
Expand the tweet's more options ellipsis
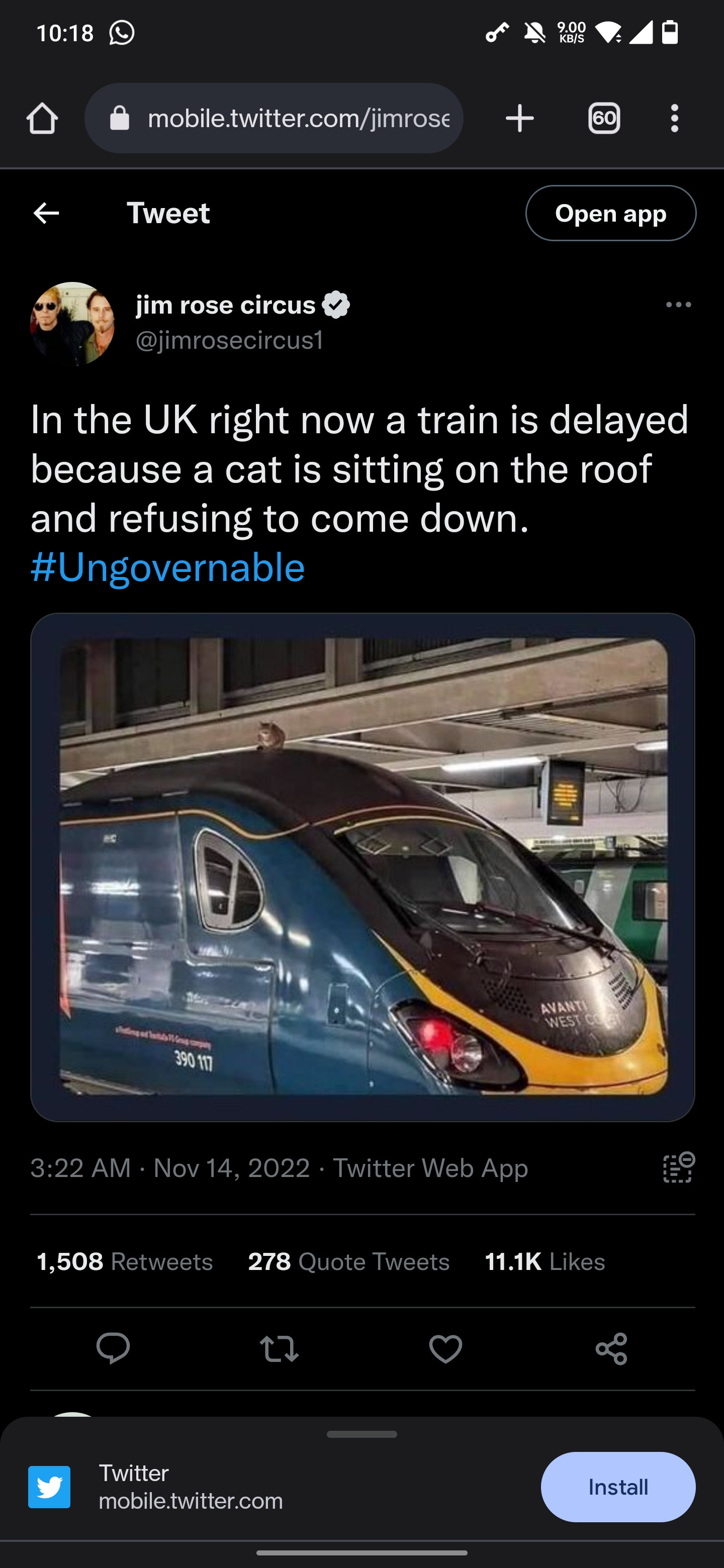coord(678,305)
